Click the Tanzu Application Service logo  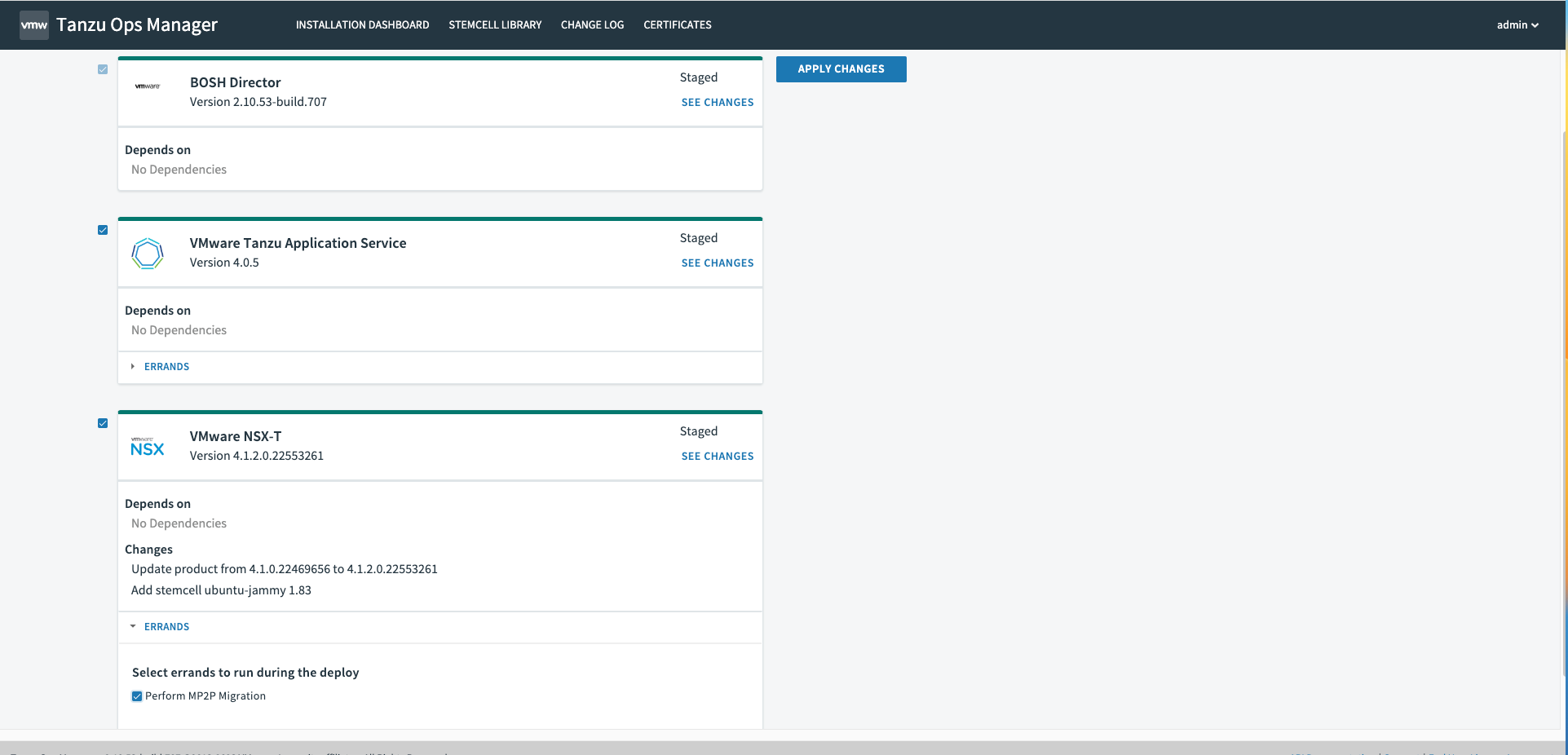(x=148, y=254)
